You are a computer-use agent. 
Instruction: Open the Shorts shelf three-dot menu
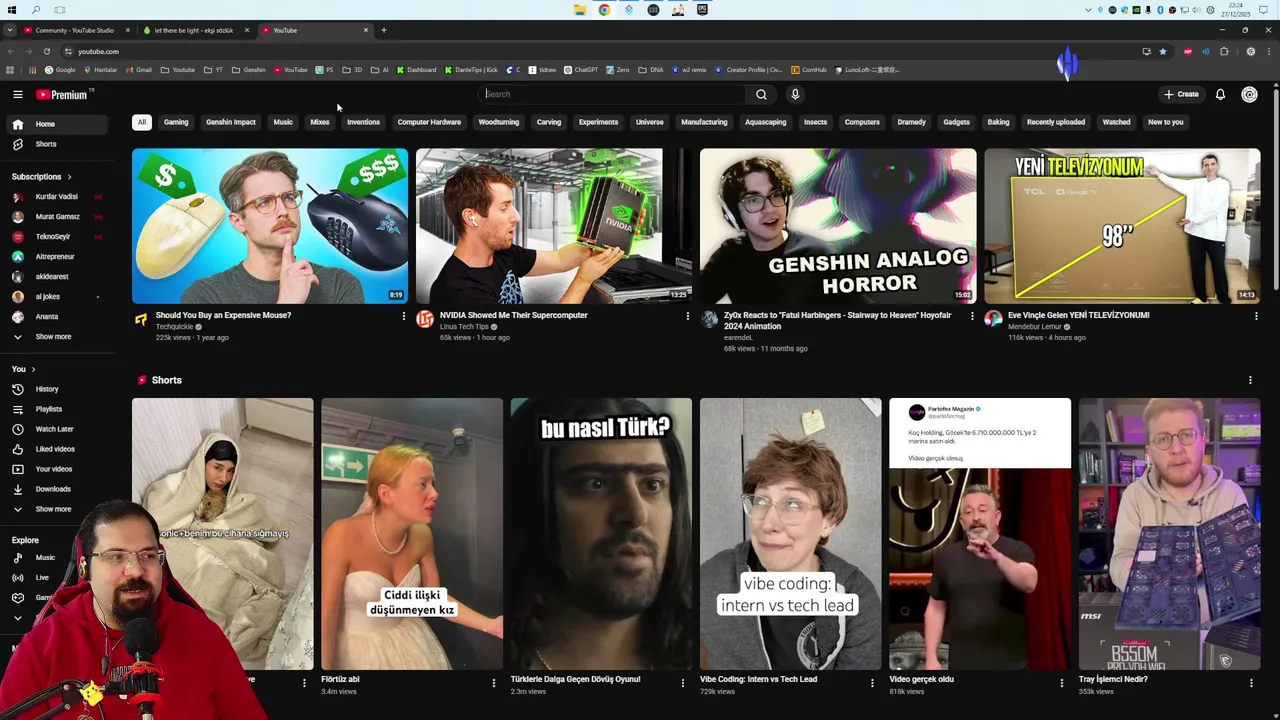pos(1250,380)
